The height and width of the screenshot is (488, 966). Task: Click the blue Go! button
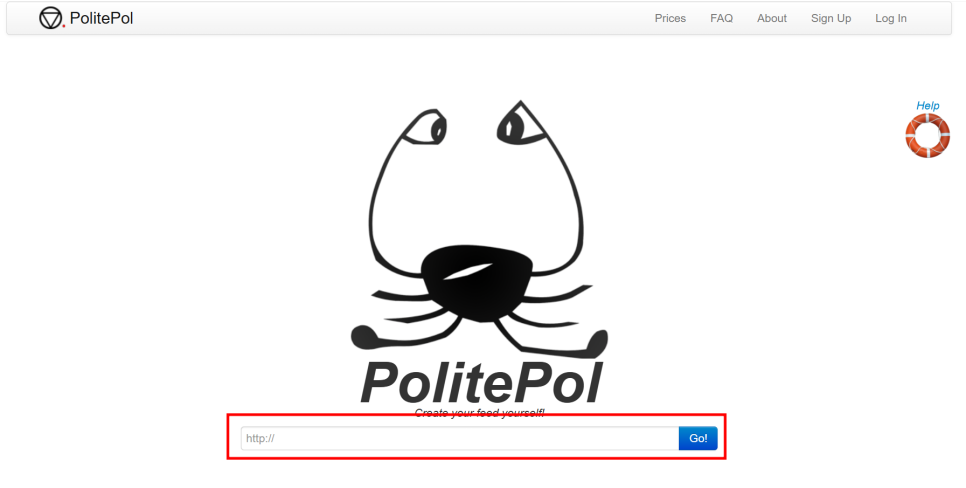(x=698, y=439)
